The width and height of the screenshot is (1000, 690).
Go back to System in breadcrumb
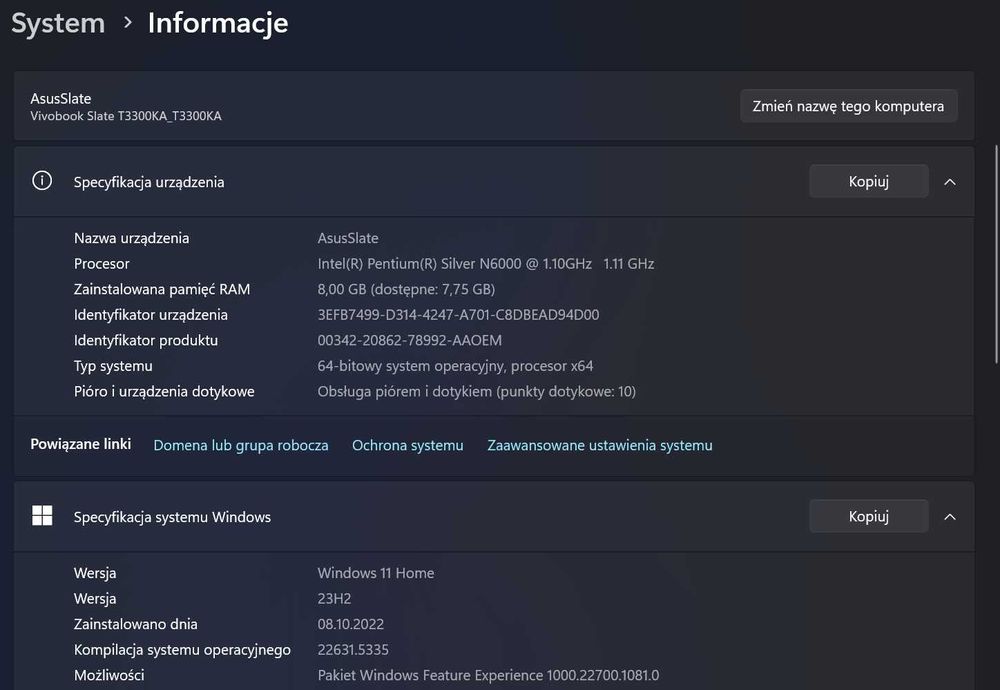pos(58,23)
